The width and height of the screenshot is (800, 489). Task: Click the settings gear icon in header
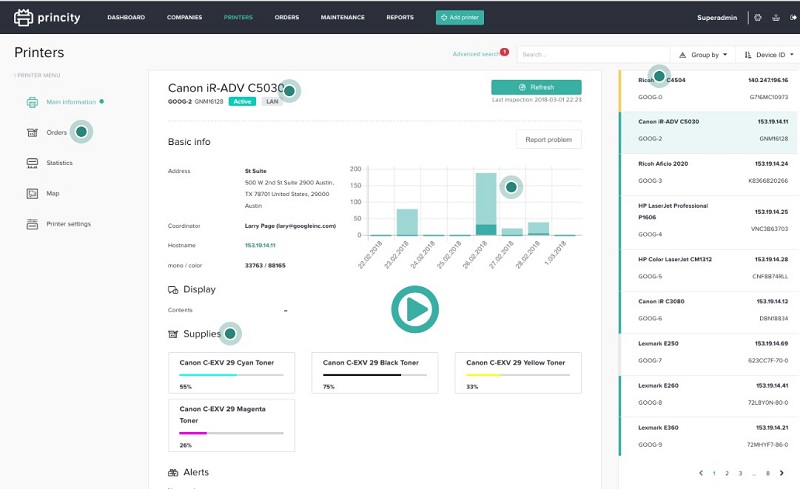click(758, 17)
